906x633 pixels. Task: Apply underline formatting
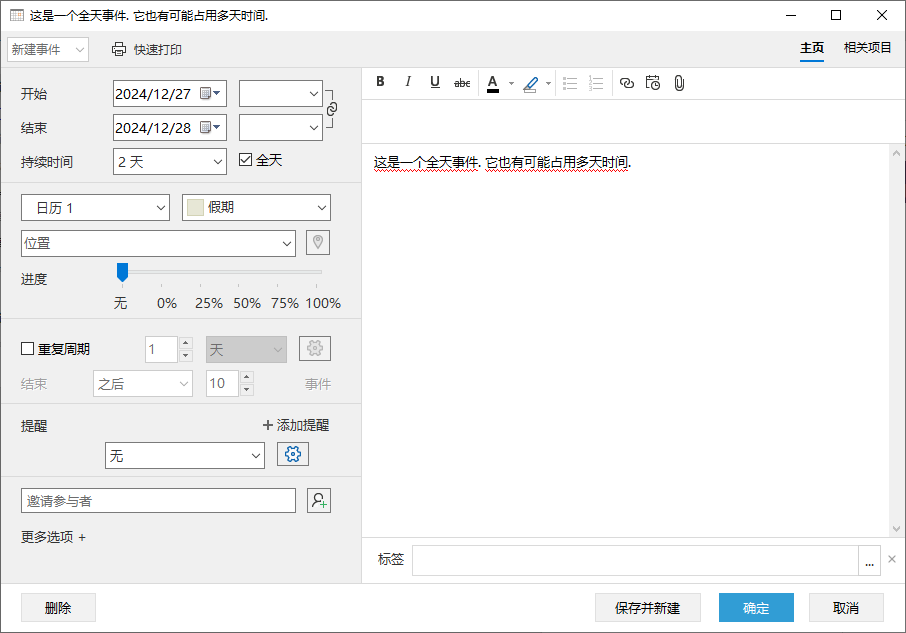tap(435, 82)
